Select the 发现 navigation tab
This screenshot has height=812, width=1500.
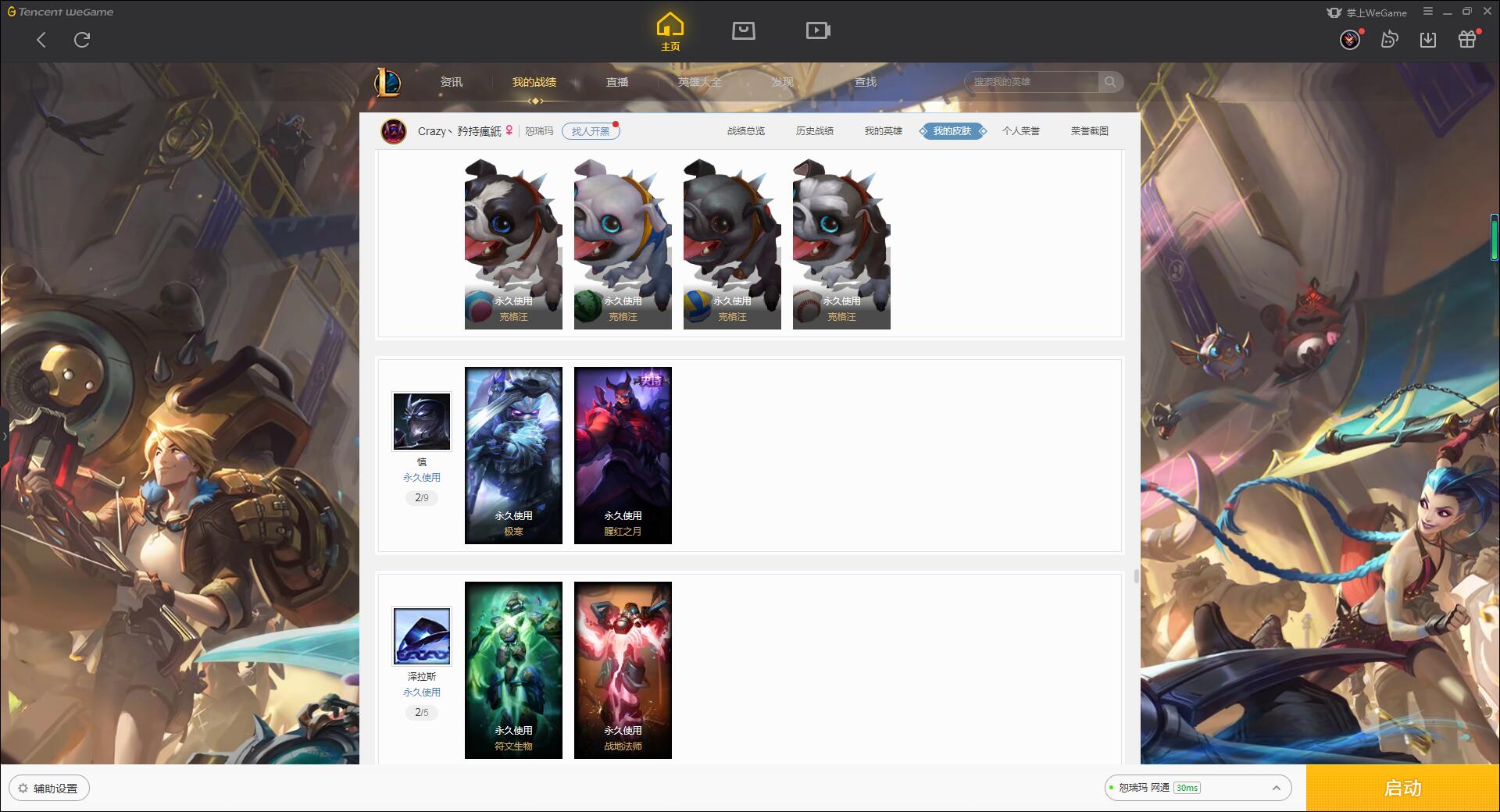(783, 82)
